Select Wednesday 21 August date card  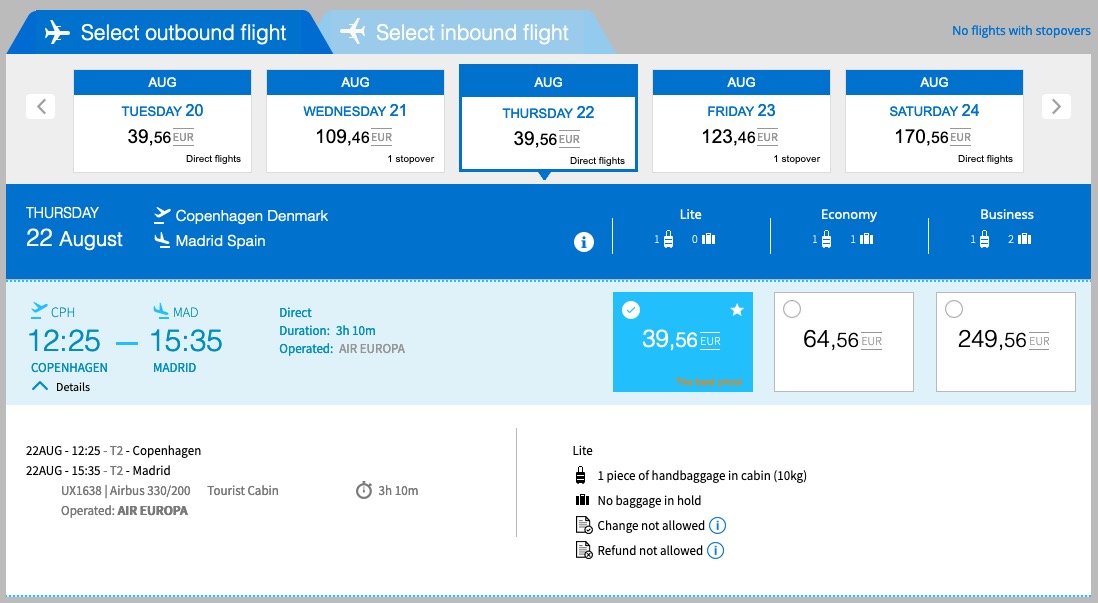pos(355,120)
